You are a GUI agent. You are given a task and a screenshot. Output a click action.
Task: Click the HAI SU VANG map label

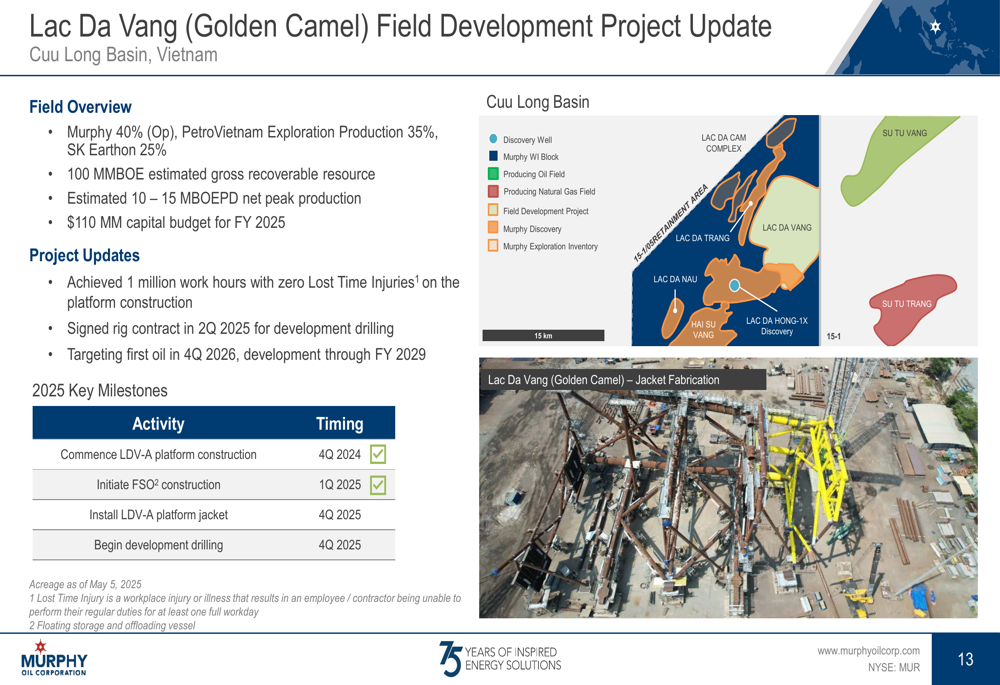point(703,330)
